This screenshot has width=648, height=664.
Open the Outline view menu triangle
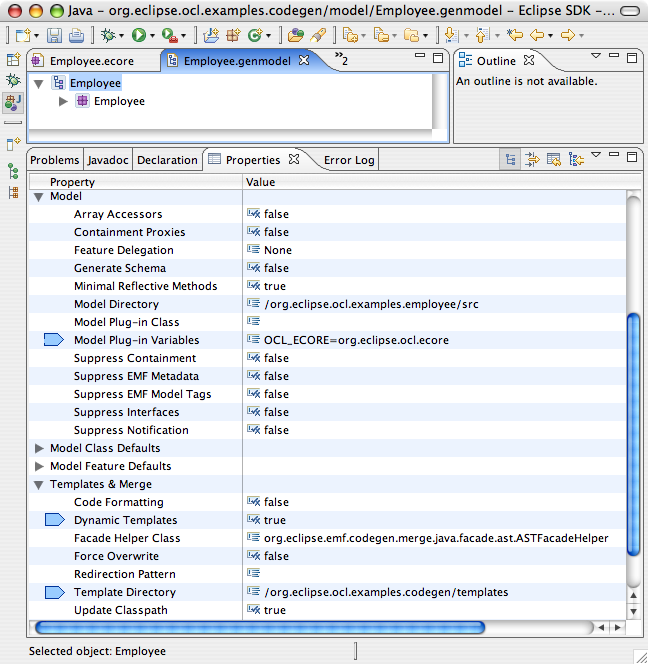tap(596, 56)
